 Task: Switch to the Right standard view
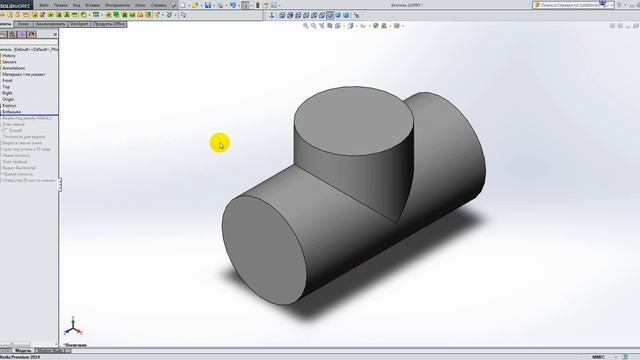point(306,15)
